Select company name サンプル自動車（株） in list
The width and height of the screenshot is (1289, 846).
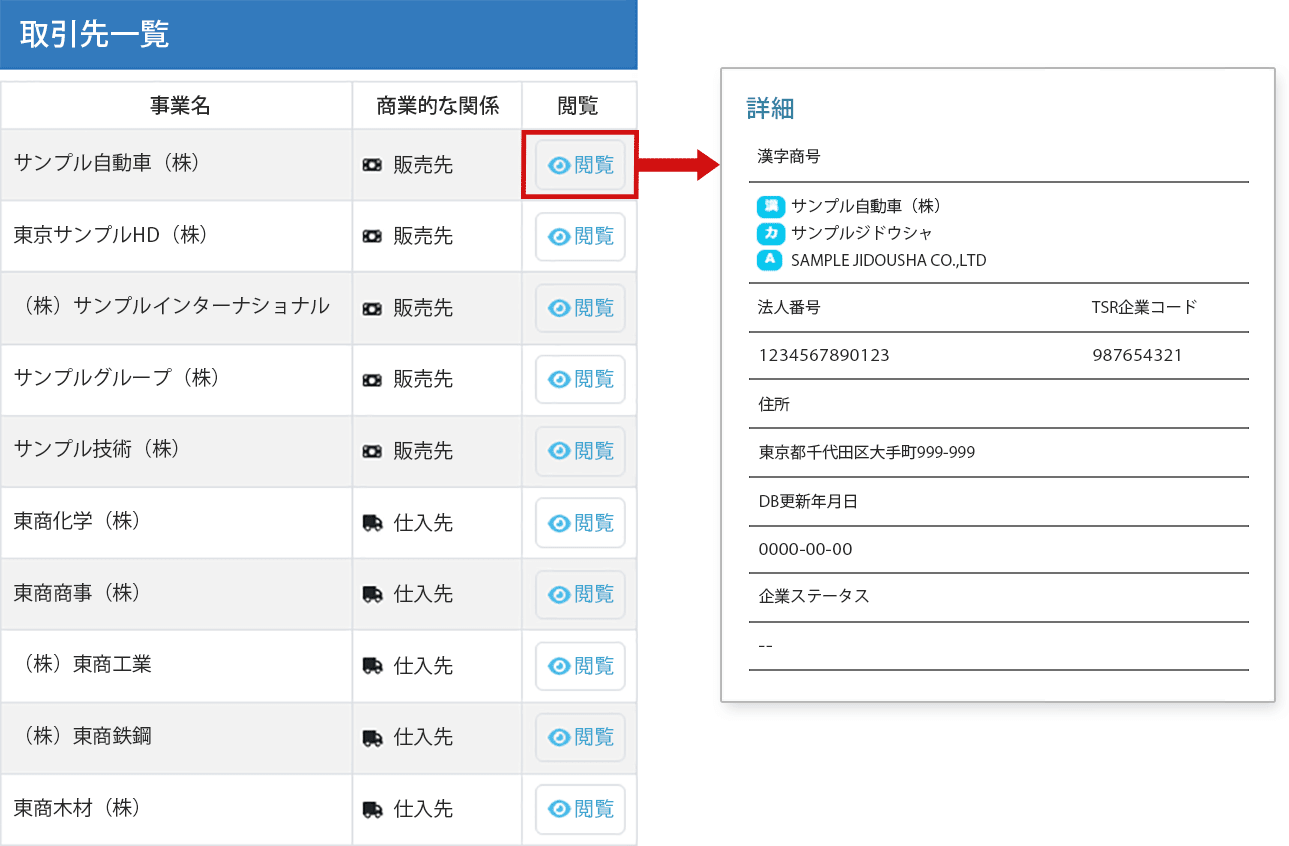coord(107,162)
